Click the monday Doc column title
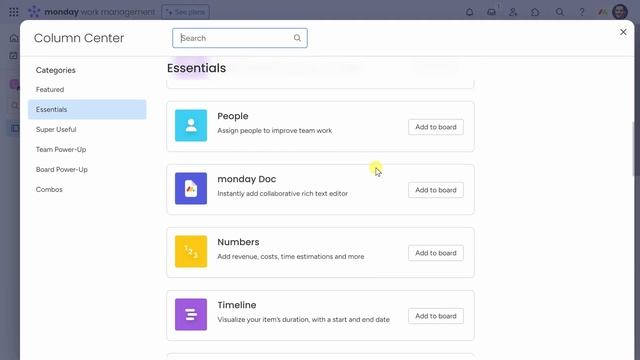Screen dimensions: 640x360 (x=247, y=179)
